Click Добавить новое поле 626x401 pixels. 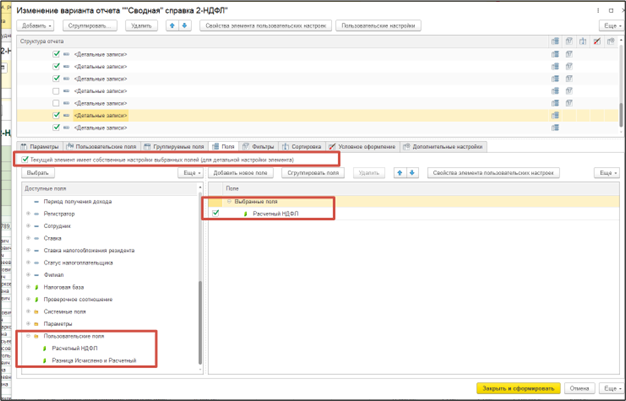[x=241, y=173]
